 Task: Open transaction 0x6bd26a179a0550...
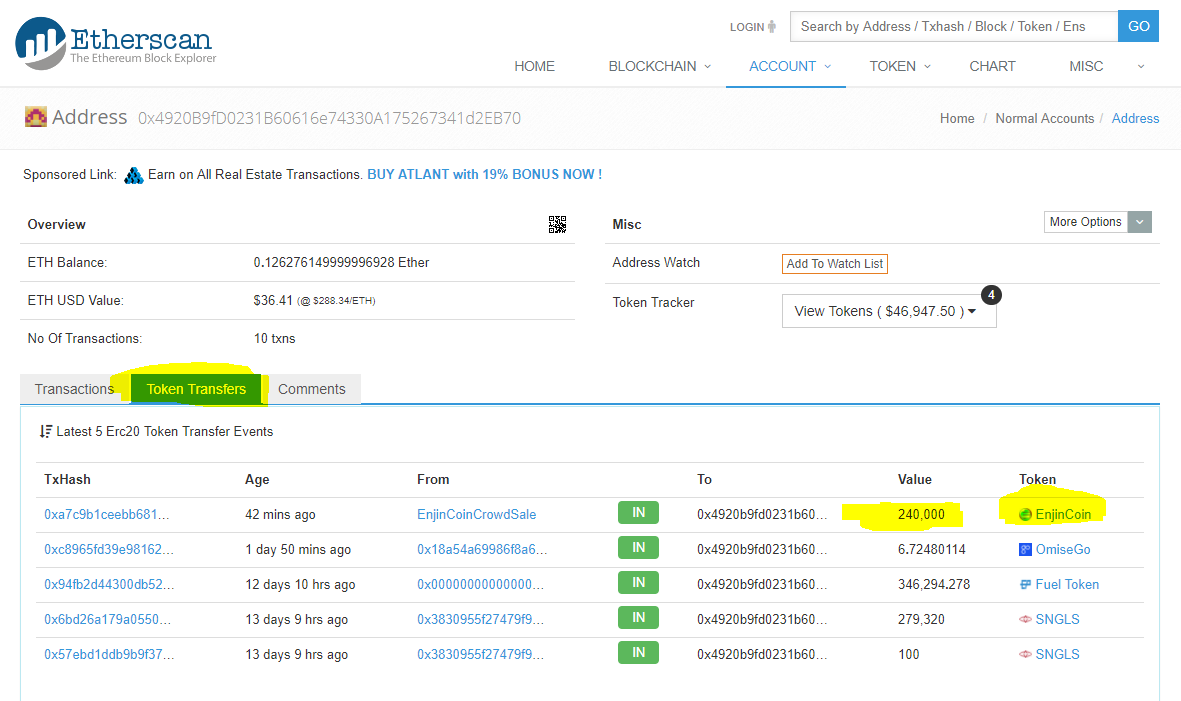click(107, 620)
